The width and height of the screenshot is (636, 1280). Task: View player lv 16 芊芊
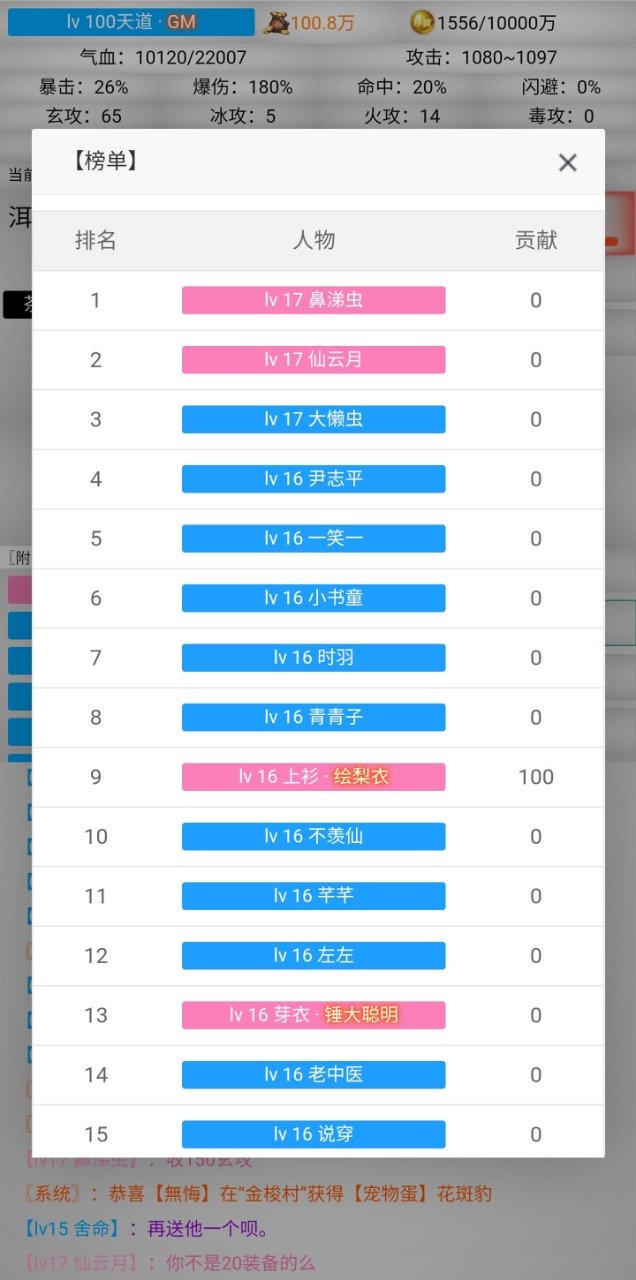pyautogui.click(x=313, y=896)
